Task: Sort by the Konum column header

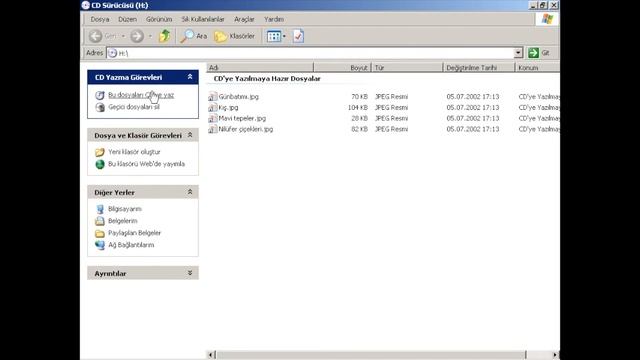Action: [537, 67]
